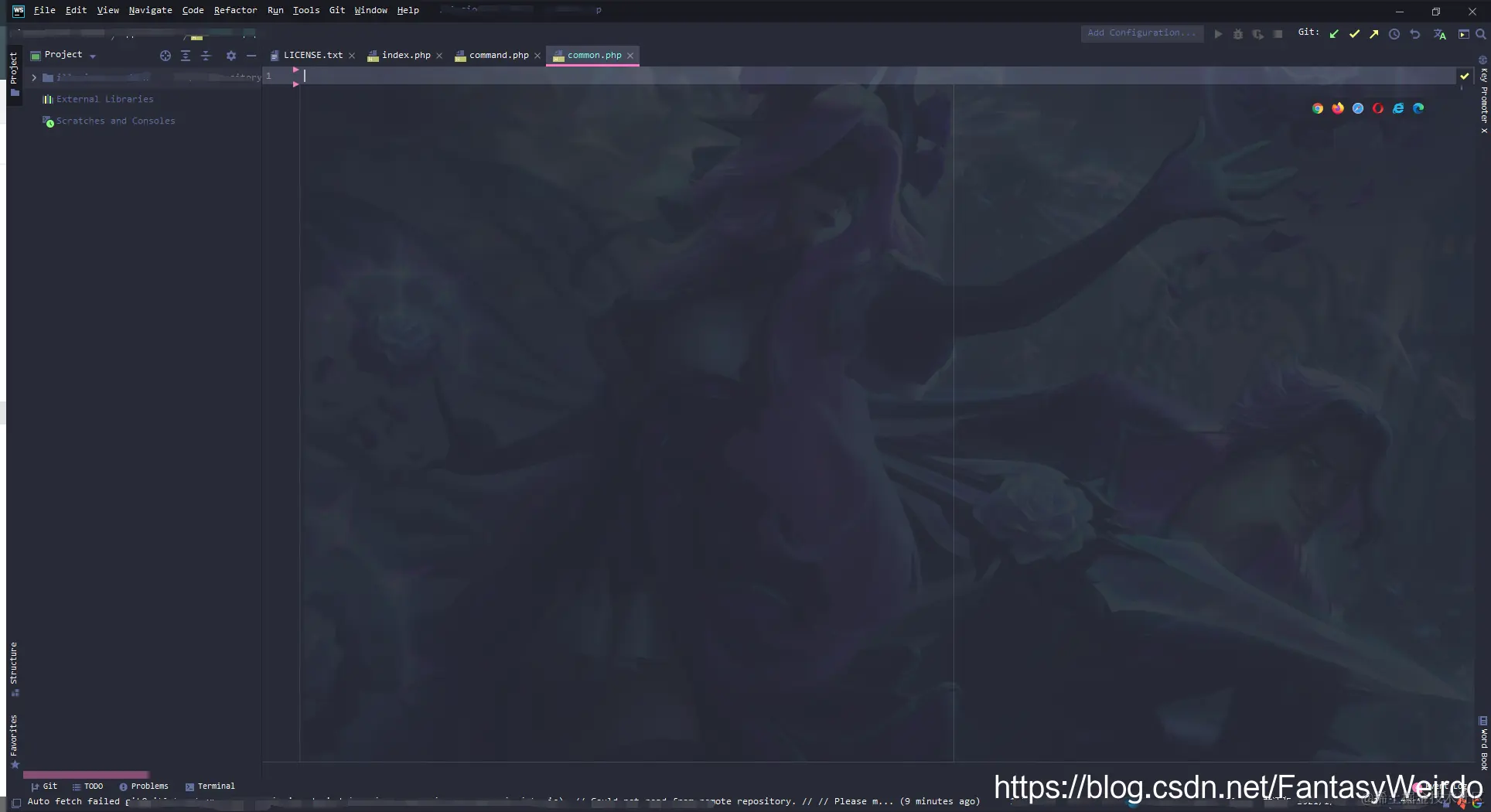Viewport: 1491px width, 812px height.
Task: Toggle the Favorites side tool window
Action: point(14,742)
